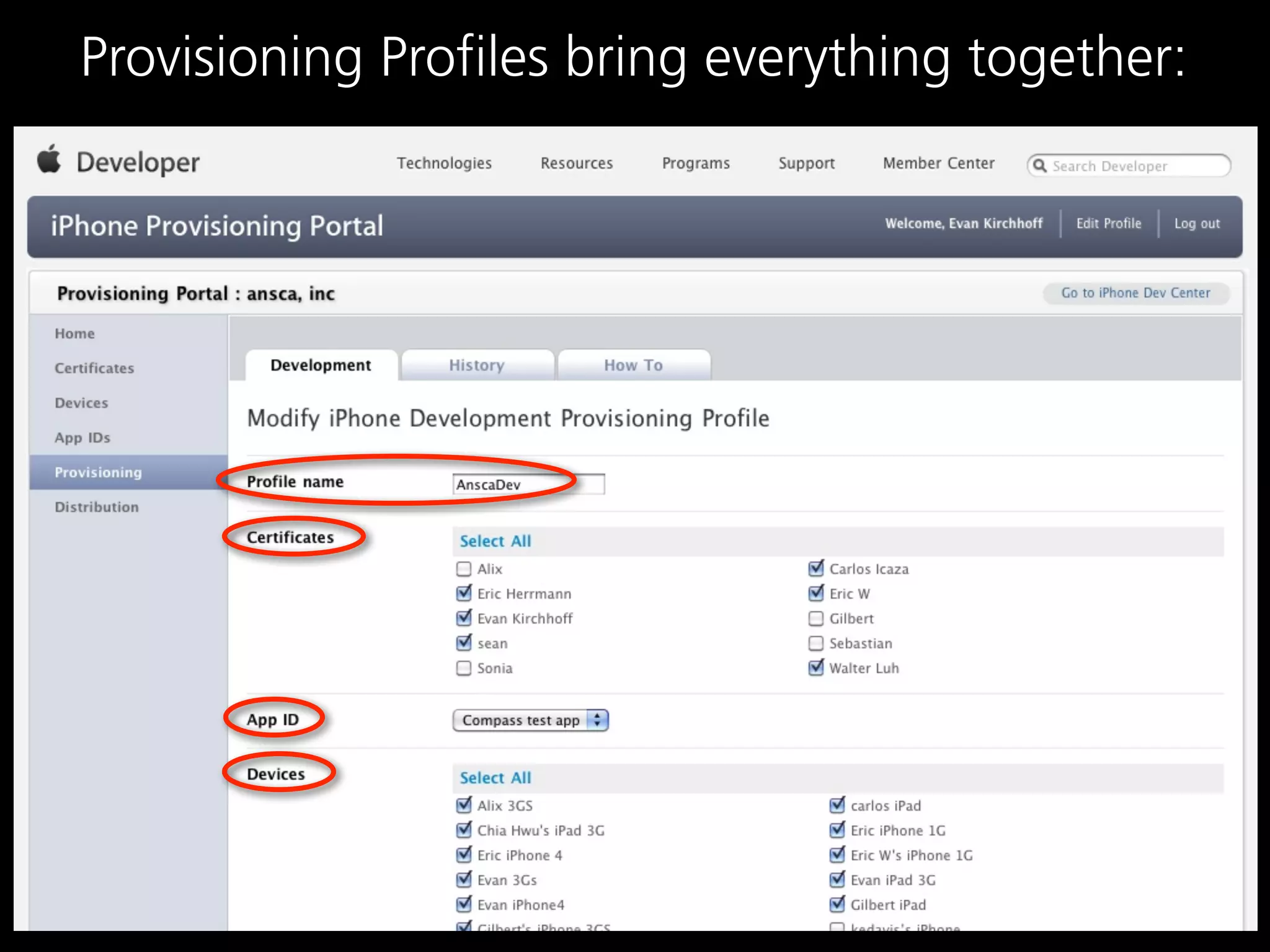Open the App ID dropdown
1270x952 pixels.
pyautogui.click(x=531, y=720)
